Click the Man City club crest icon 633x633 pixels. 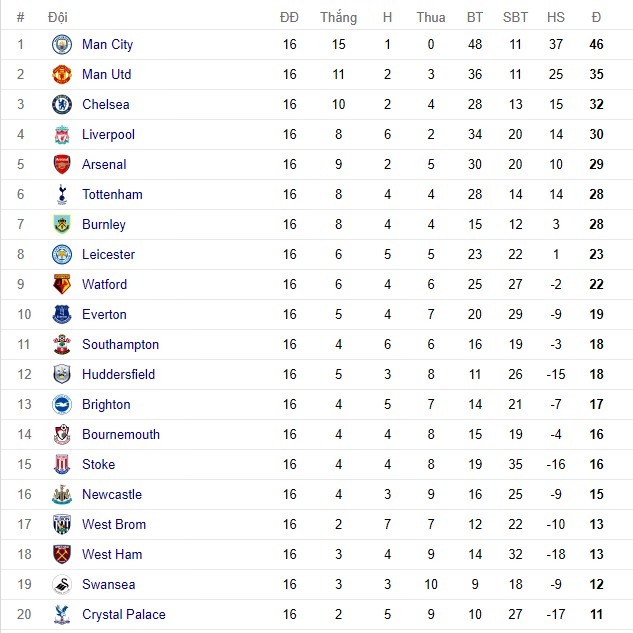(x=62, y=45)
